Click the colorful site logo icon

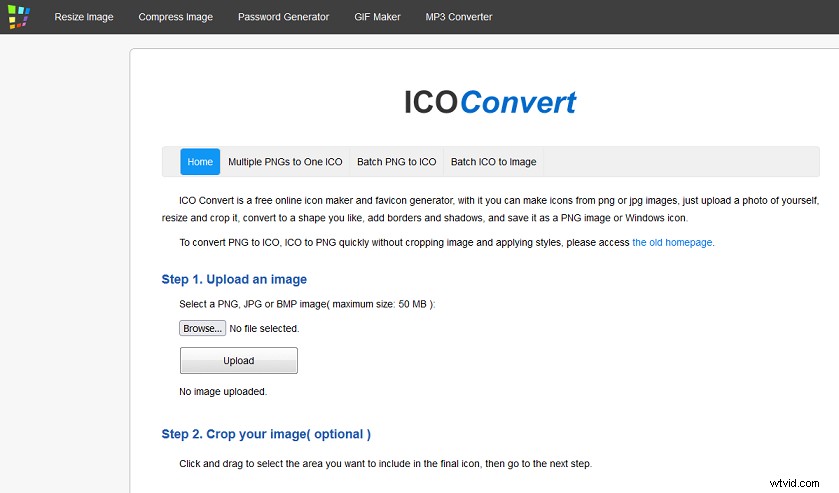[19, 17]
